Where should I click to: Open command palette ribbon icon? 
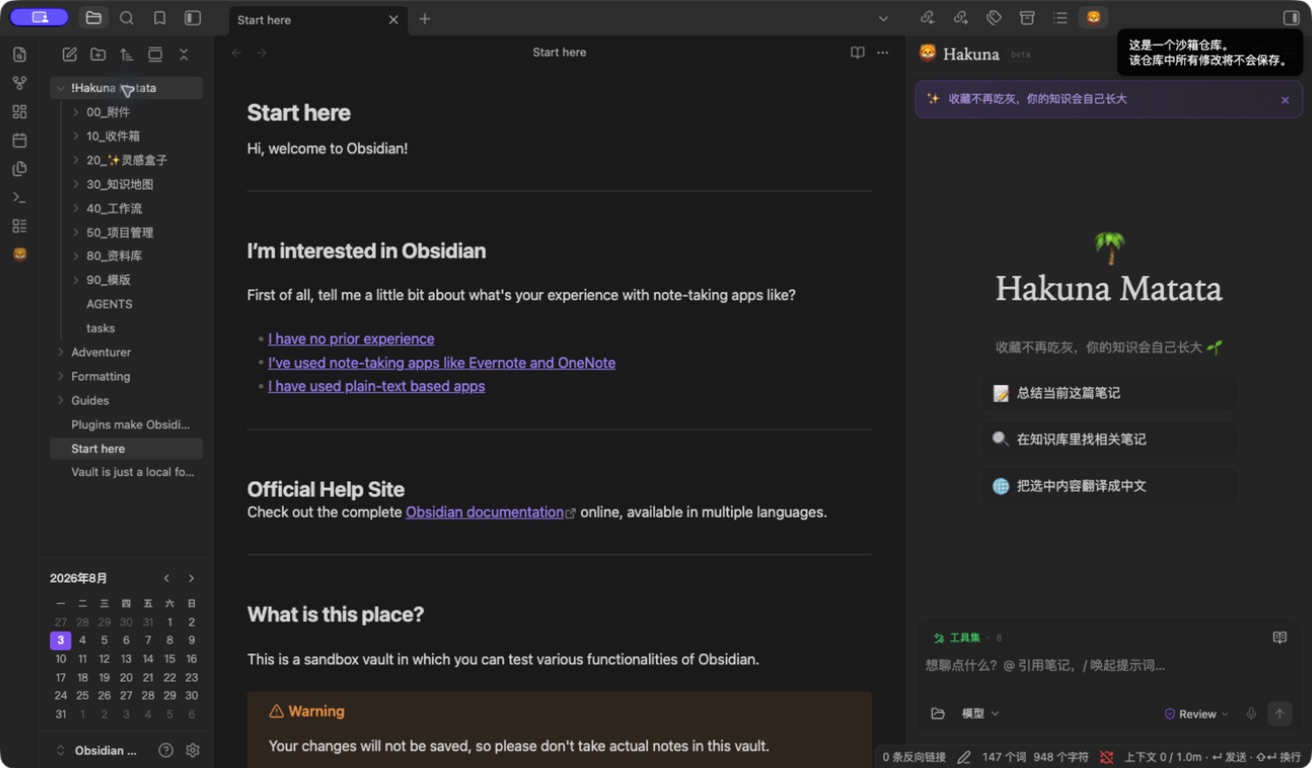point(19,197)
